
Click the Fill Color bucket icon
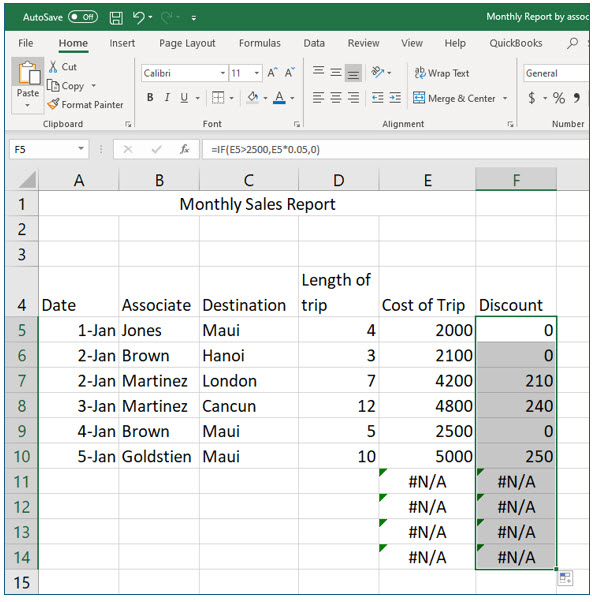(253, 98)
